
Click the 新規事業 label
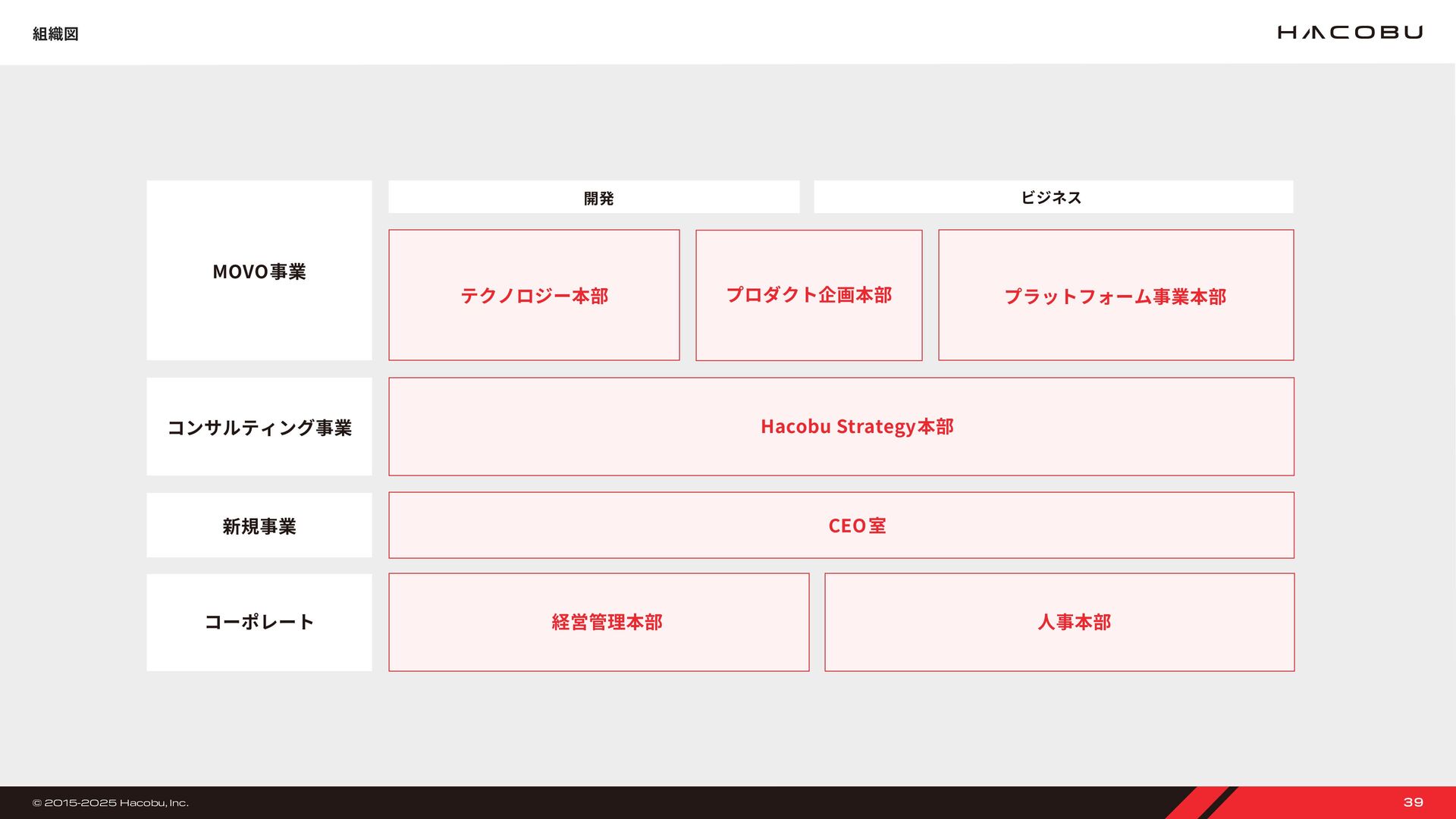(x=259, y=526)
